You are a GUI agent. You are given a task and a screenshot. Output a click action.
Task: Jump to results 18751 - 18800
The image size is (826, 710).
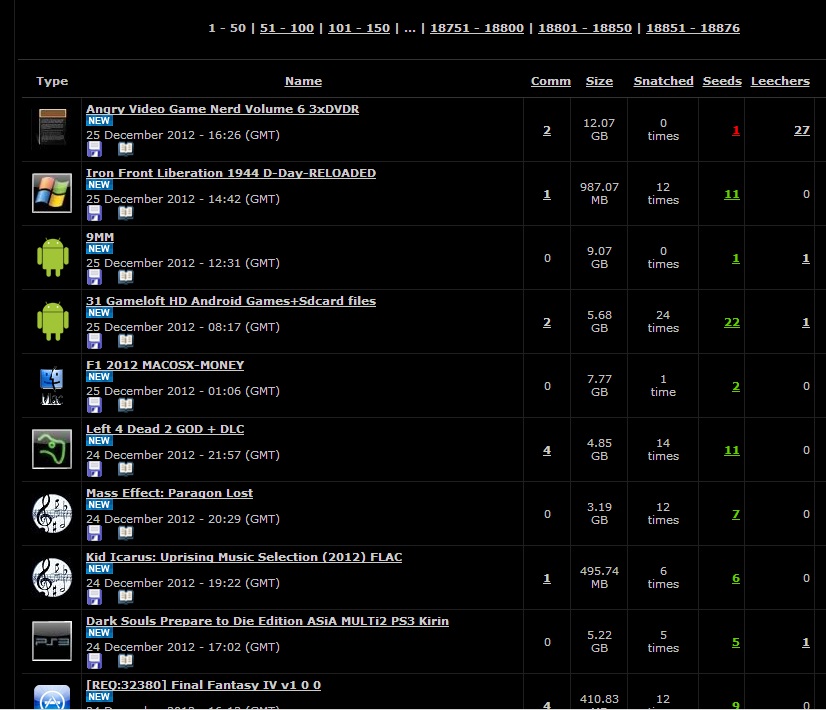point(477,28)
